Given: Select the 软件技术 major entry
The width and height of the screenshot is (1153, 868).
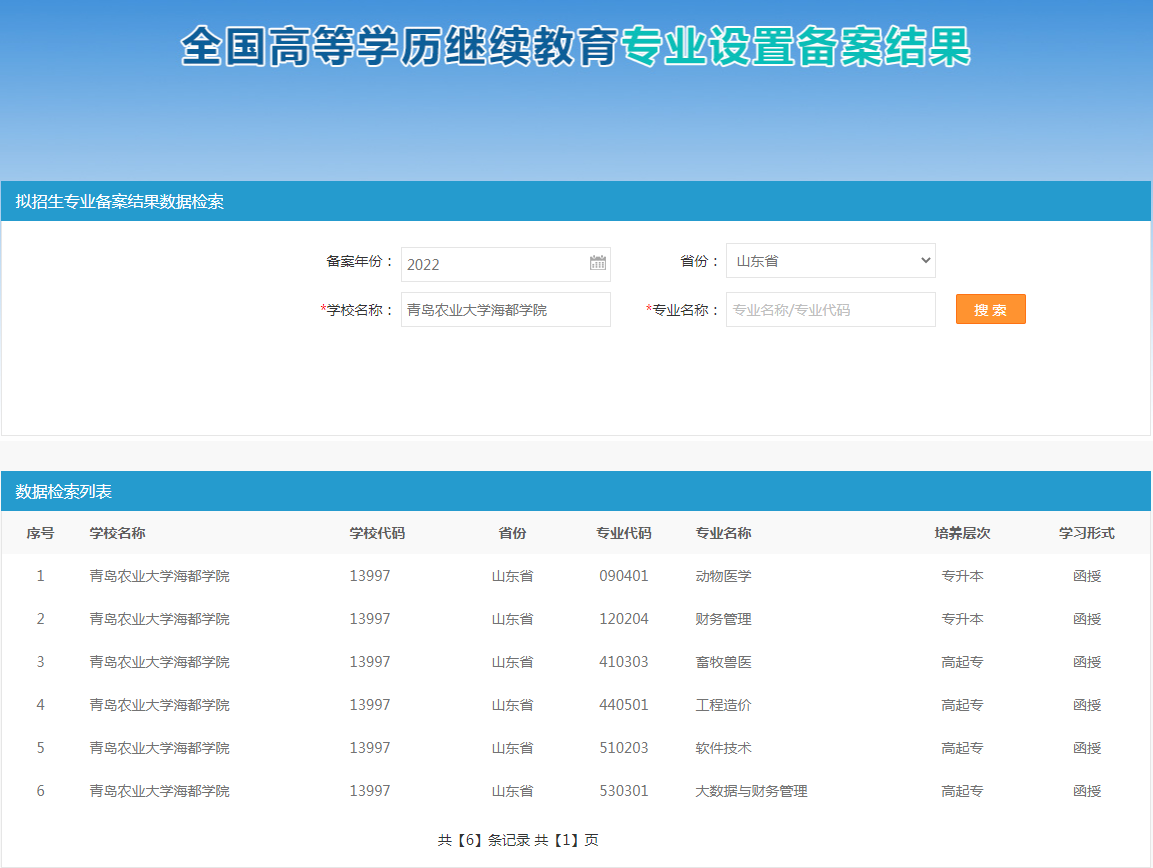Looking at the screenshot, I should point(723,748).
